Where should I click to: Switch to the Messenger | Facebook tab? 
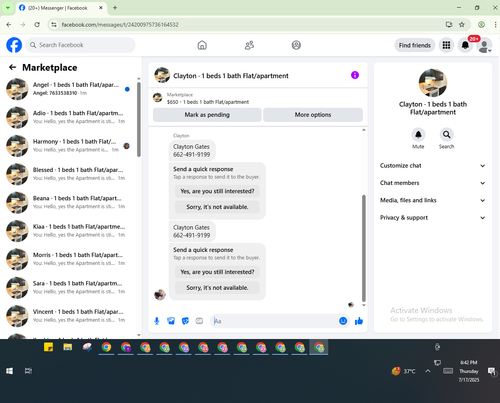tap(61, 8)
